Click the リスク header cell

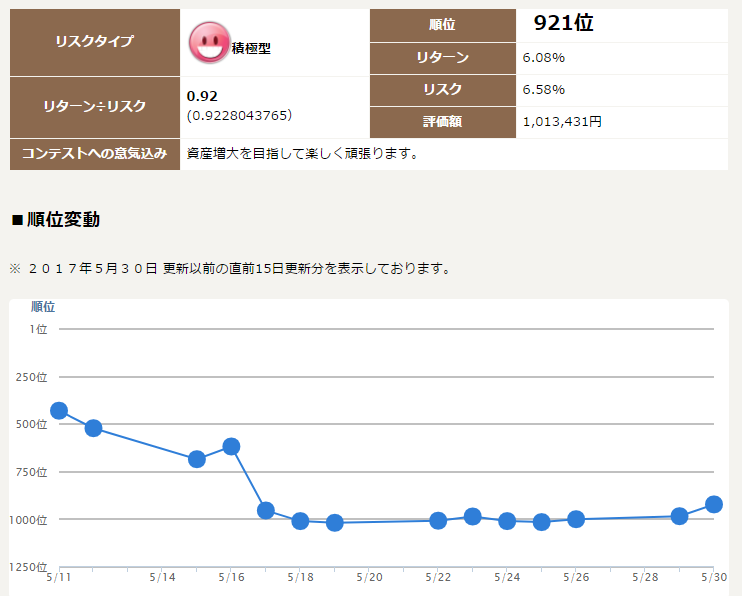click(442, 90)
